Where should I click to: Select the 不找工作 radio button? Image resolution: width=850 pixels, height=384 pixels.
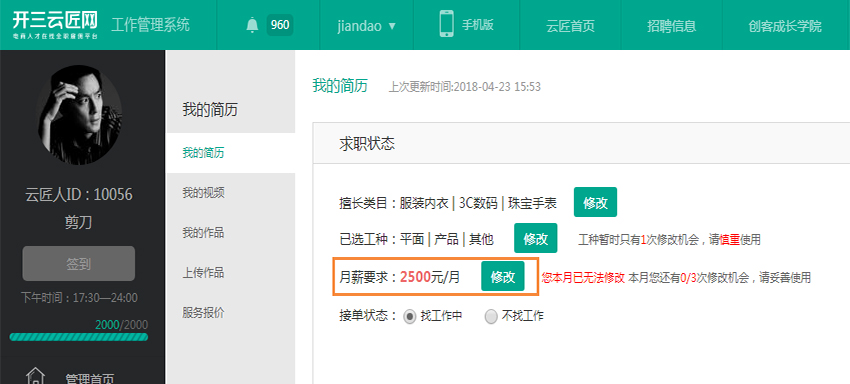pos(491,316)
